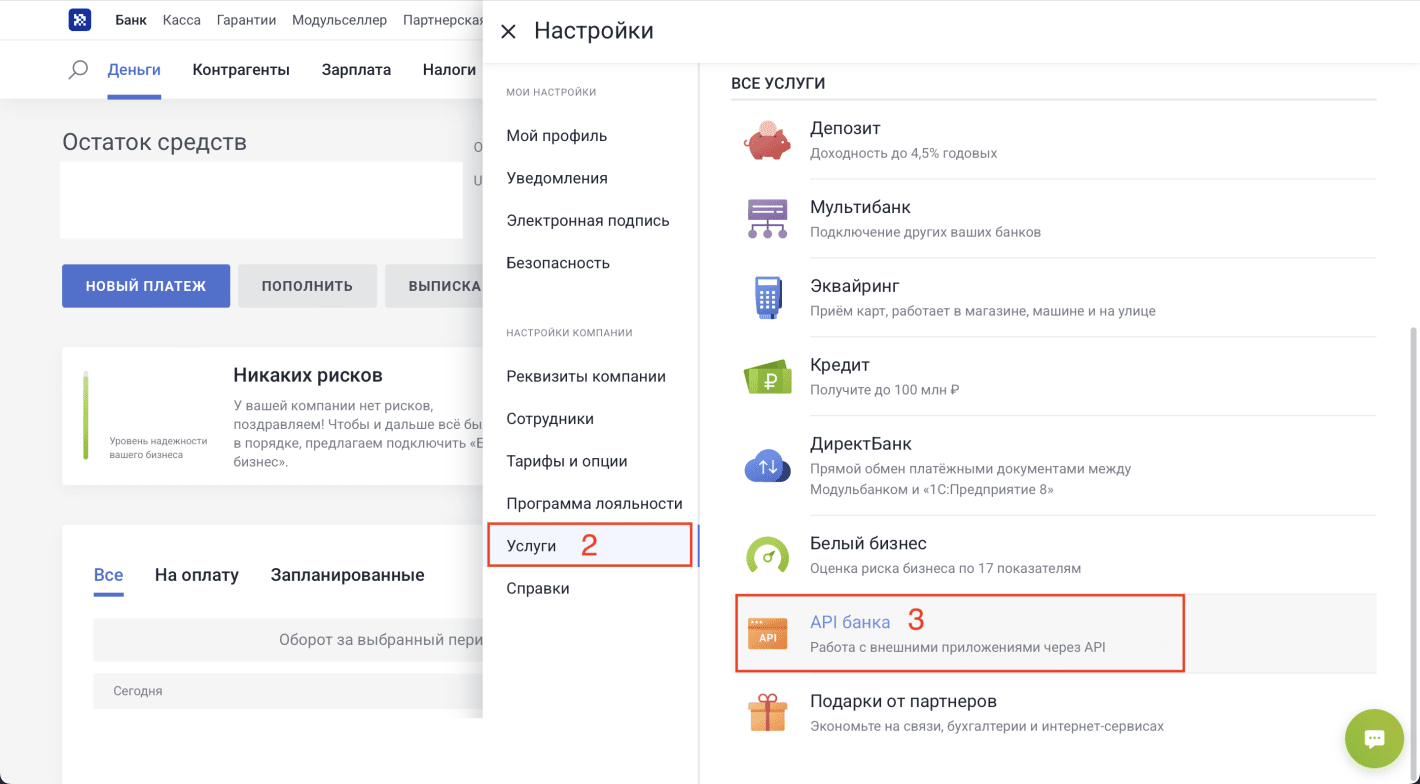Open the Зарплата section

[x=355, y=69]
